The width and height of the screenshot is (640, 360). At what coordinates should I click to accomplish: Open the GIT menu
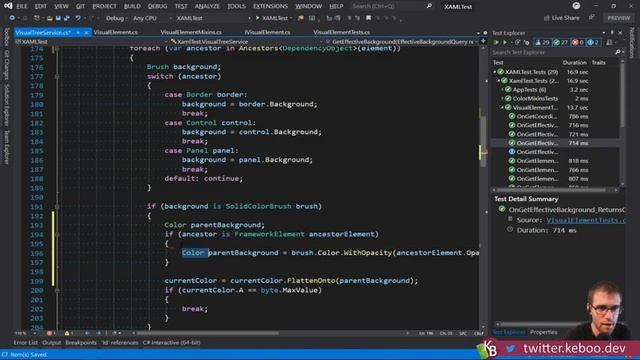click(80, 6)
